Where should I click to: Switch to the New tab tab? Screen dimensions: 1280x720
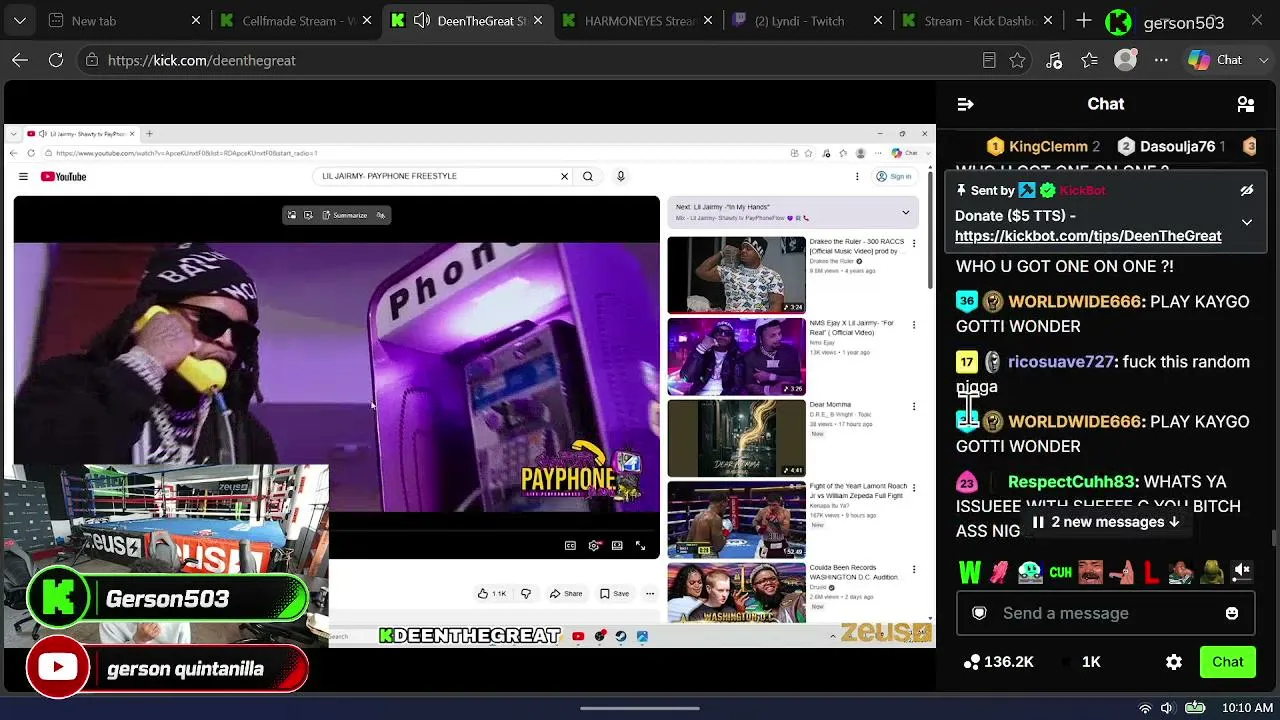point(125,21)
